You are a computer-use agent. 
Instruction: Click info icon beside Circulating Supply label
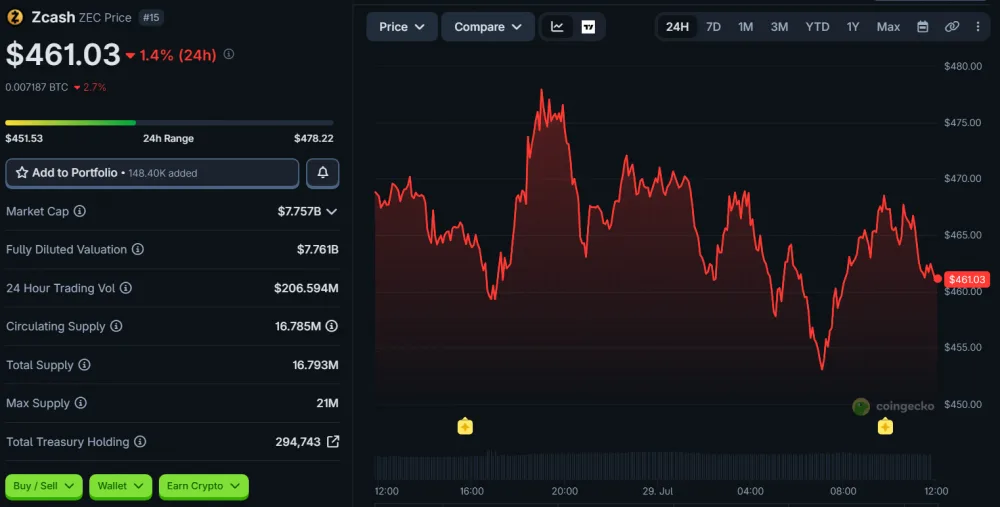click(116, 326)
